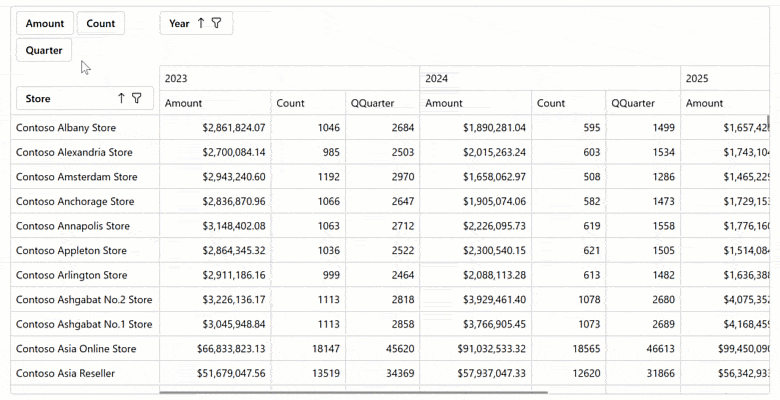This screenshot has width=780, height=400.
Task: Click the 2024 count cell 1078
Action: (569, 300)
